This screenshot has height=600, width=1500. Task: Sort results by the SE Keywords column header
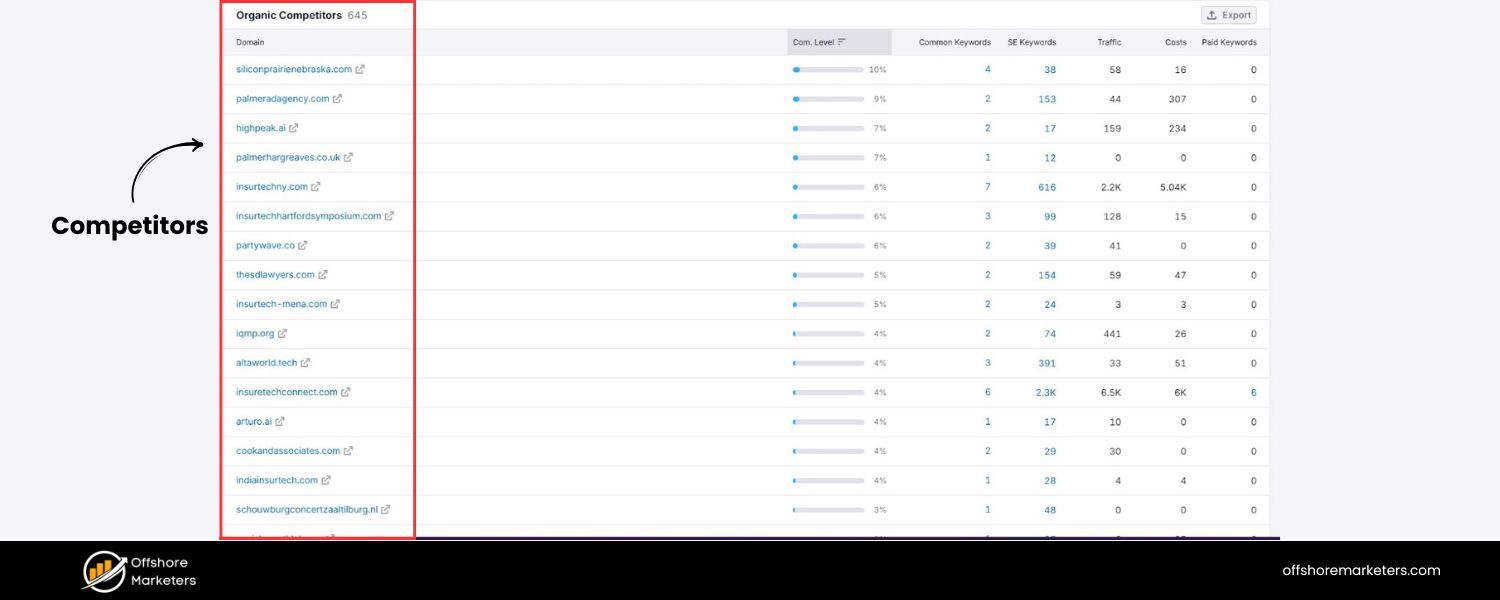click(x=1031, y=41)
